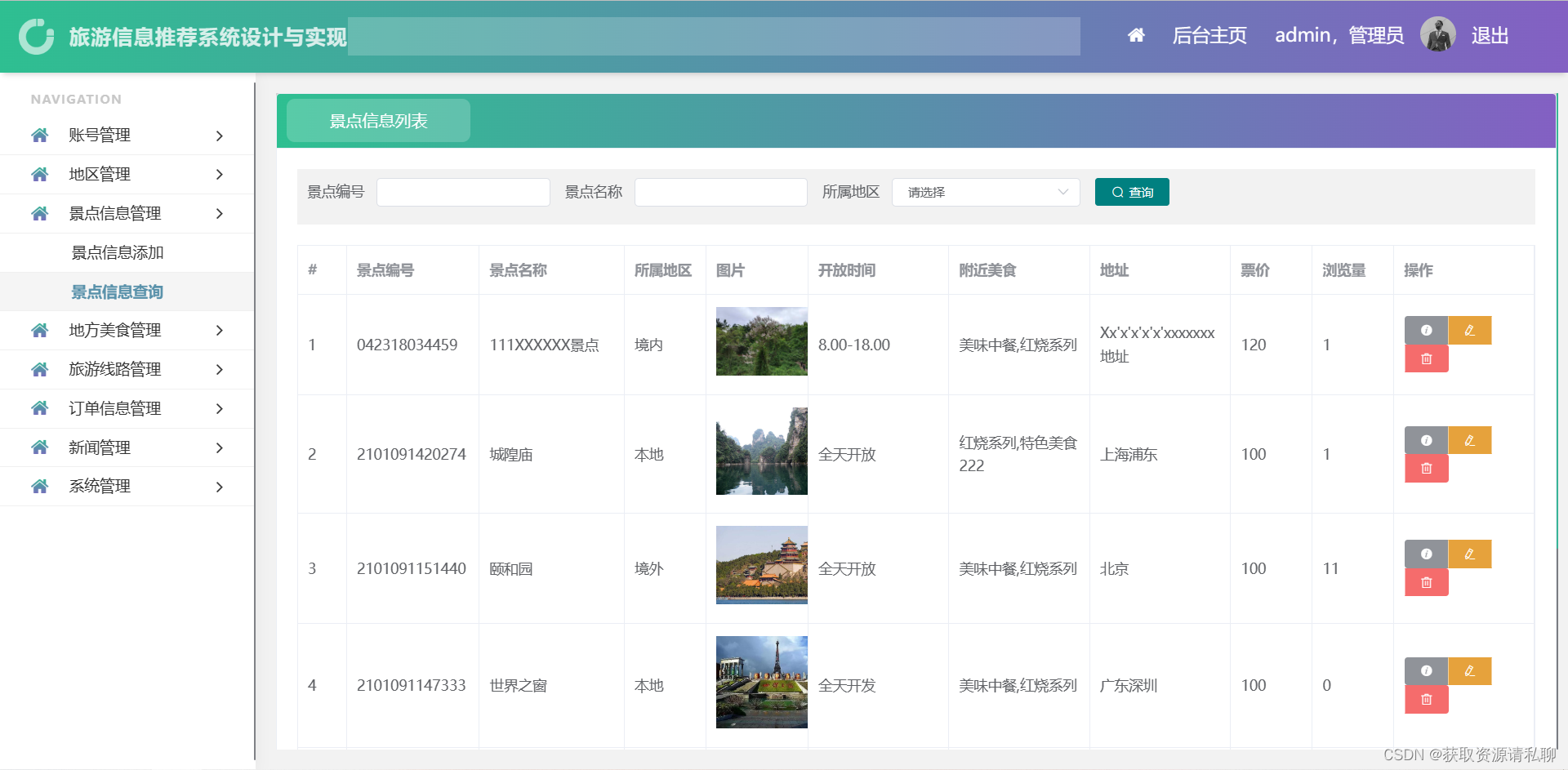Expand the 新闻管理 chevron
Screen dimensions: 1568x770
(219, 447)
